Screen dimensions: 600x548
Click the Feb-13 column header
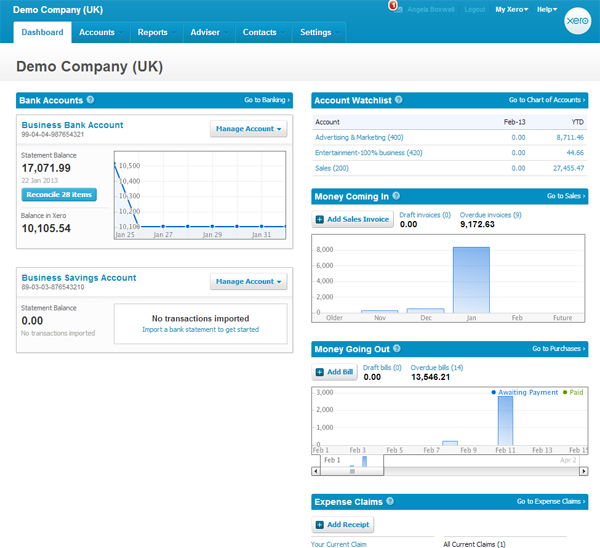click(514, 122)
